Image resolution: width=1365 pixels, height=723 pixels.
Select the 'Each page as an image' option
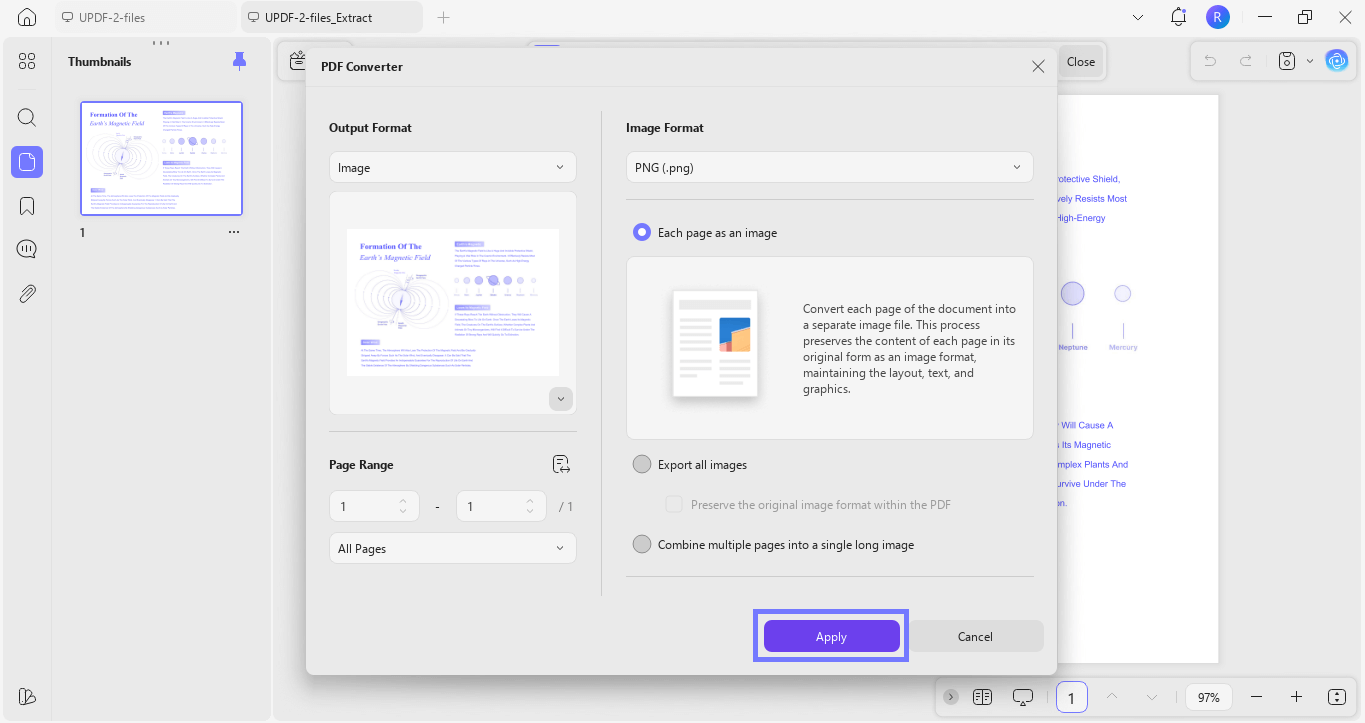pyautogui.click(x=641, y=232)
